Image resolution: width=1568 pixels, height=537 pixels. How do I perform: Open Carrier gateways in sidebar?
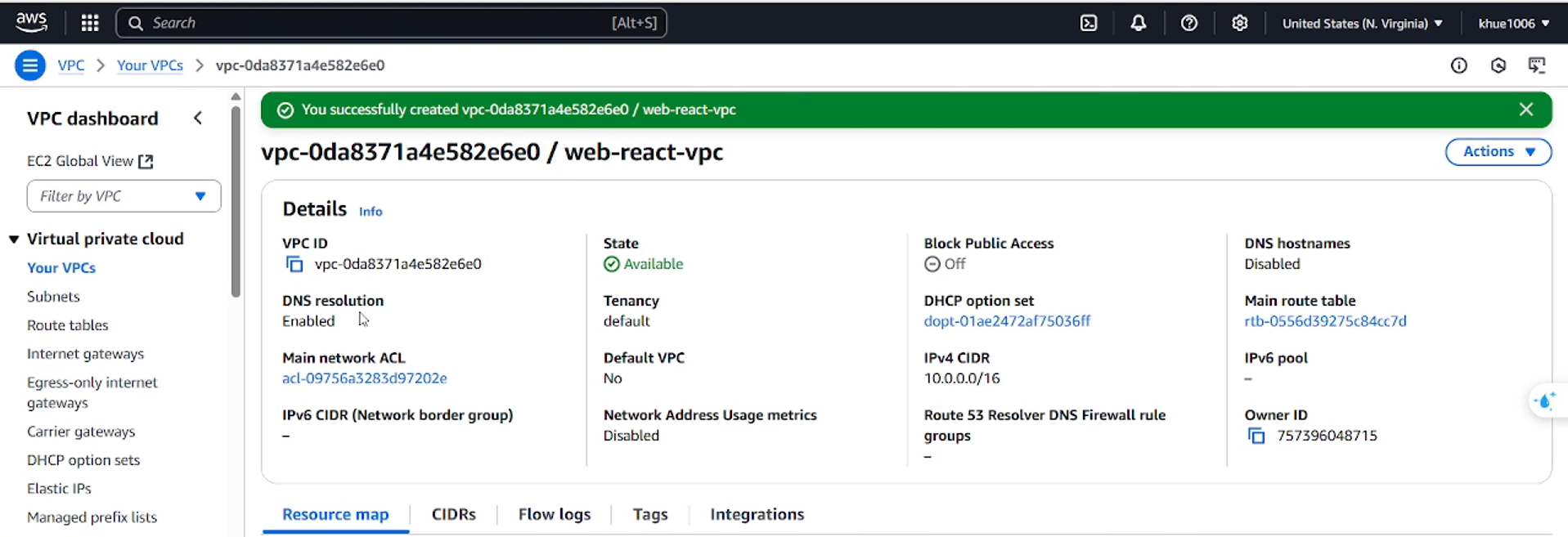(x=81, y=431)
